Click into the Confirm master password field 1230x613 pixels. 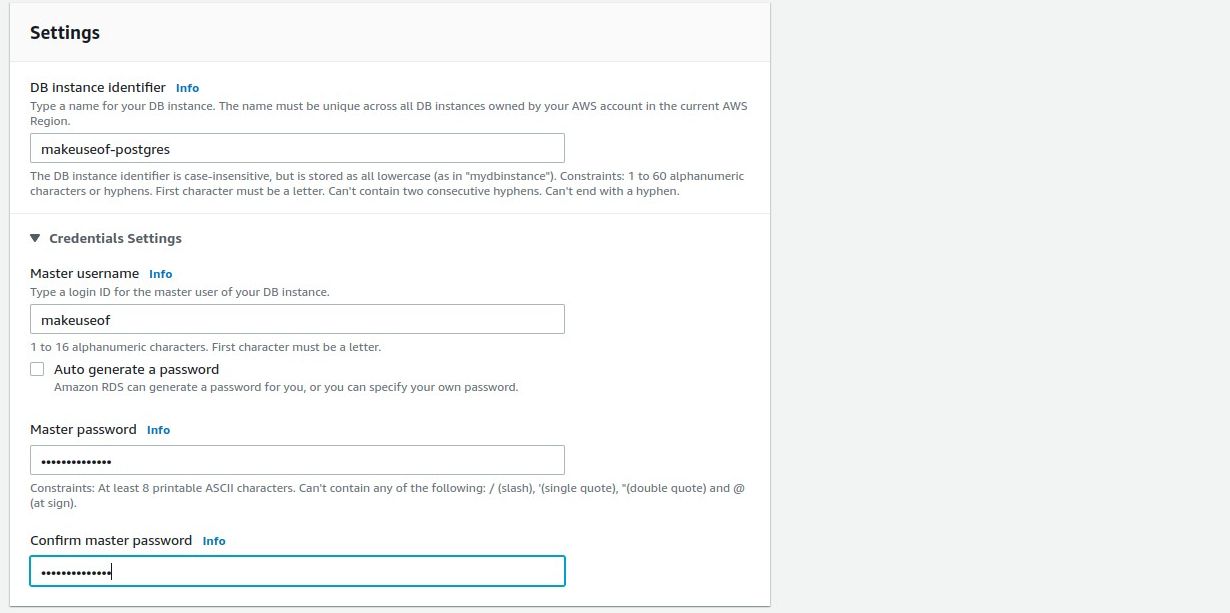click(297, 572)
